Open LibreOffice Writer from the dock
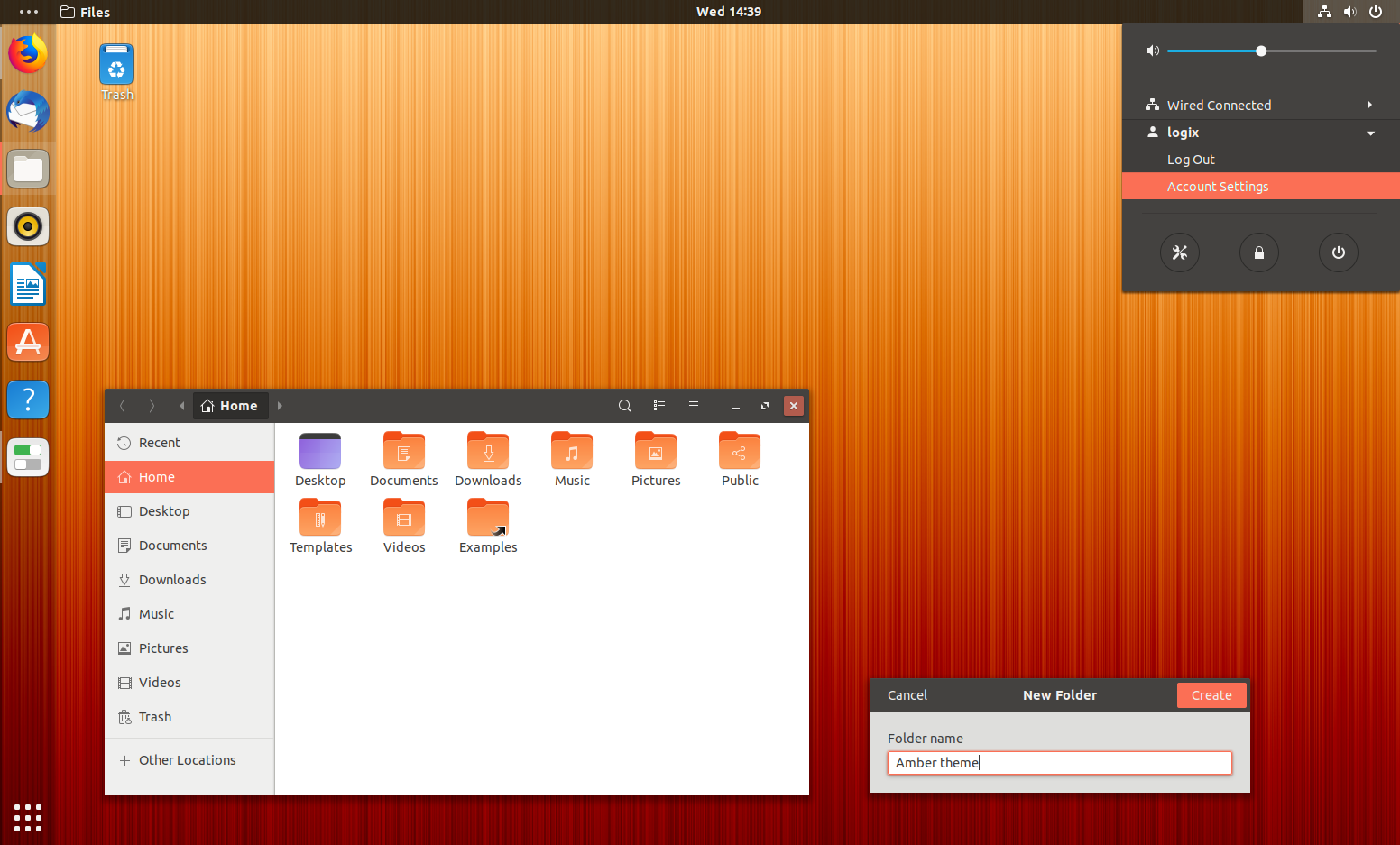This screenshot has height=845, width=1400. pyautogui.click(x=27, y=284)
